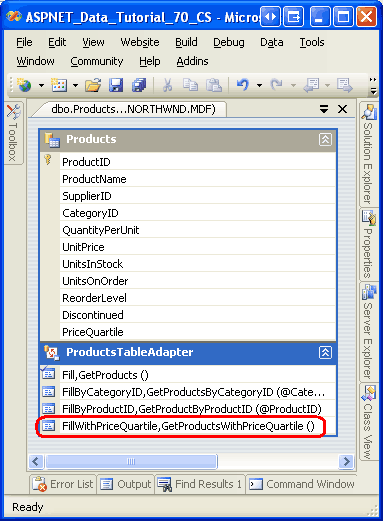Click the scroll left arrow

click(36, 462)
